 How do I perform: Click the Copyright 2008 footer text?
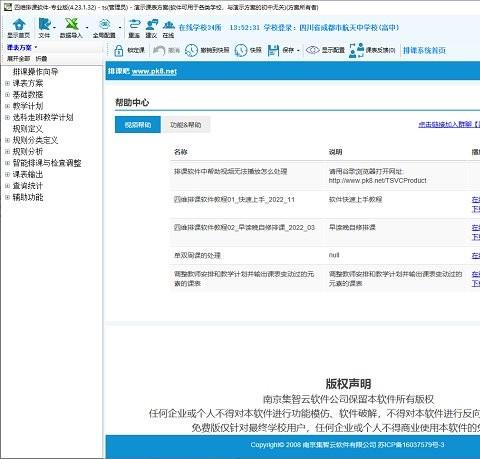(x=347, y=445)
